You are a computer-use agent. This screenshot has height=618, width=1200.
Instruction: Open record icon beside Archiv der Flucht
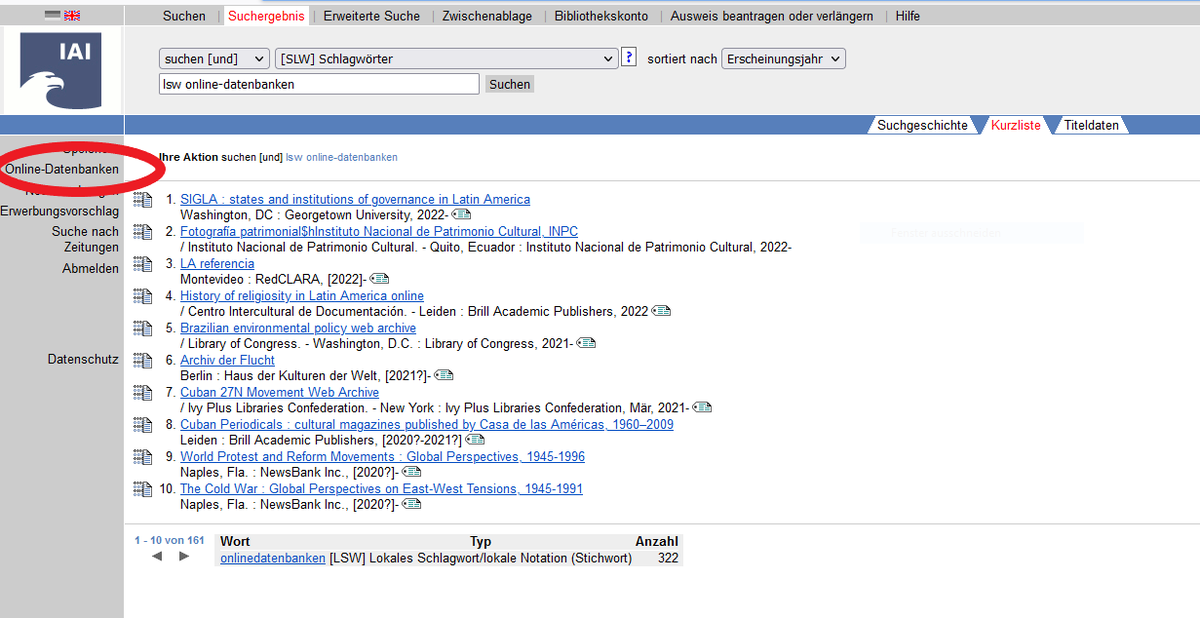142,360
